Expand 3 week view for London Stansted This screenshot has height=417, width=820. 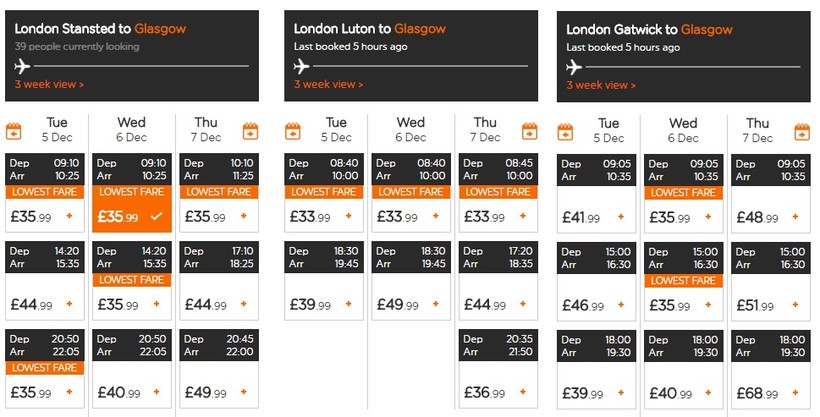click(x=49, y=85)
